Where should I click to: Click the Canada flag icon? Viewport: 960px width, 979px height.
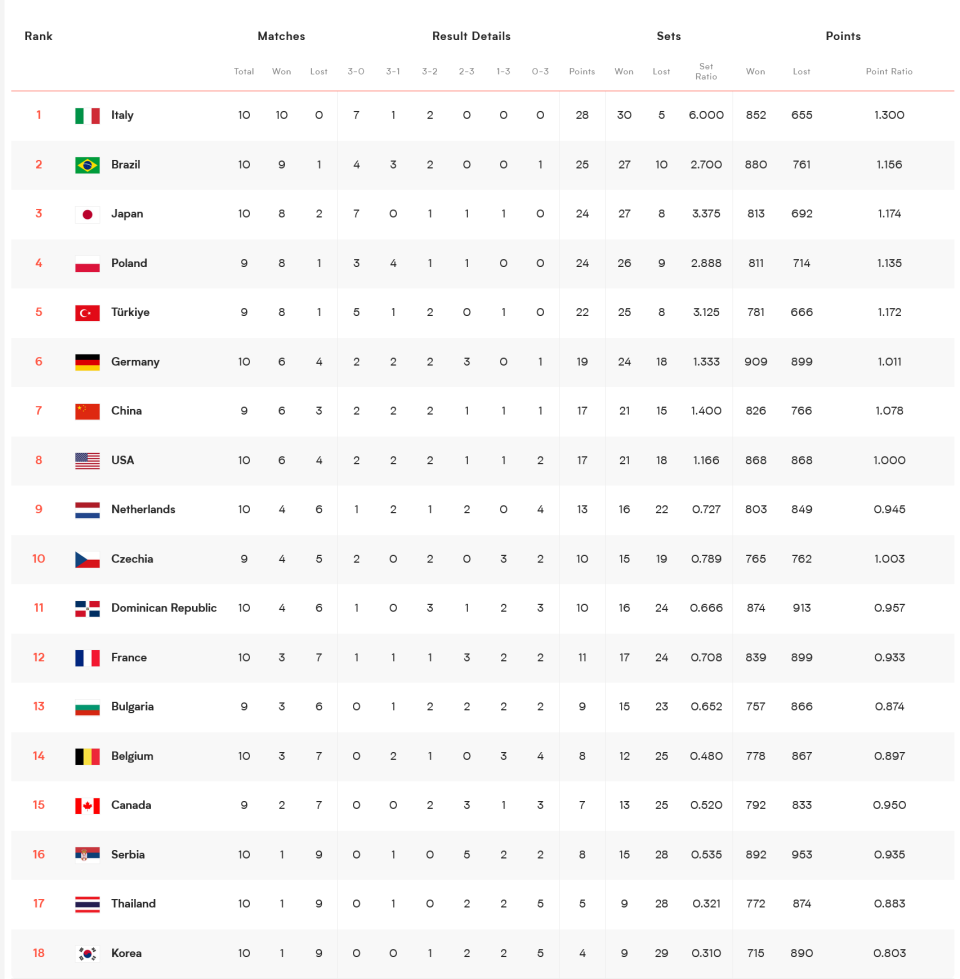point(87,805)
